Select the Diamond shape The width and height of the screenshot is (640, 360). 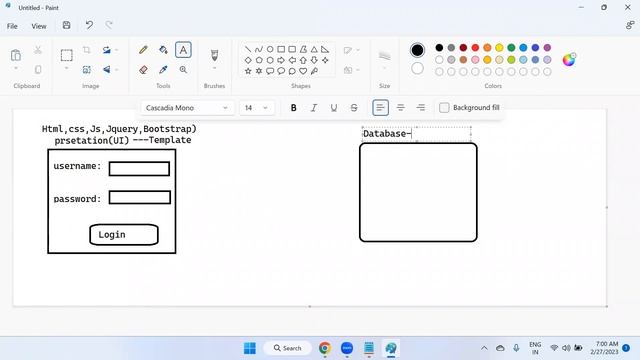point(248,60)
